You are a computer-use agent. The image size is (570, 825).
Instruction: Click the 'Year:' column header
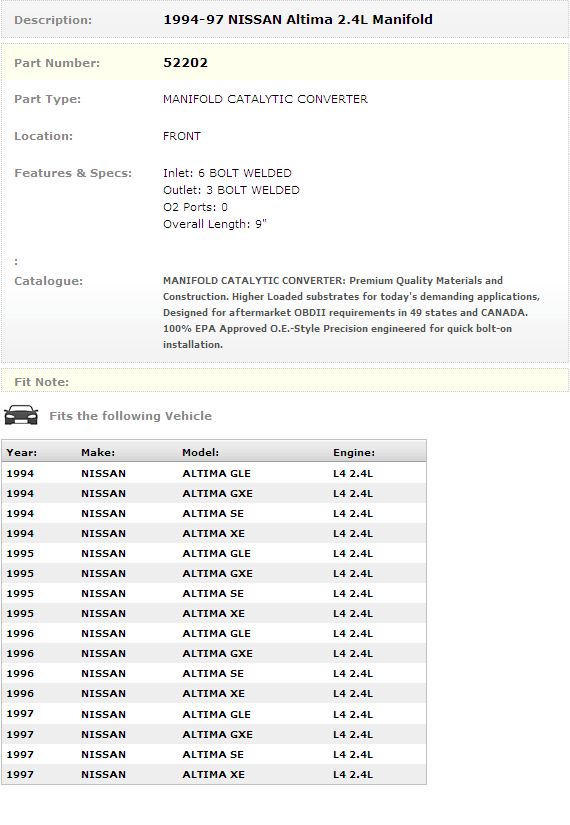tap(22, 452)
